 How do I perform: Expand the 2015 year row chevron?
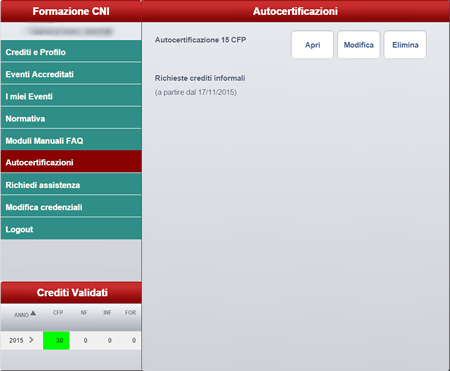coord(31,340)
